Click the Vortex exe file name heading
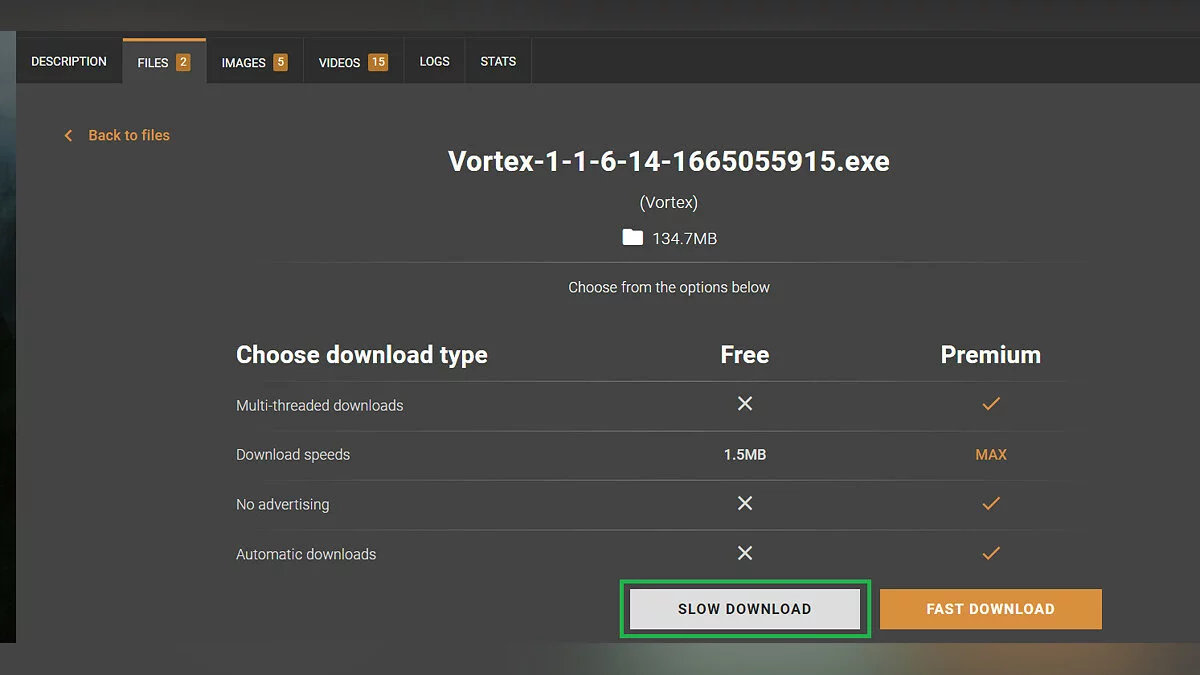The height and width of the screenshot is (675, 1200). [x=668, y=161]
